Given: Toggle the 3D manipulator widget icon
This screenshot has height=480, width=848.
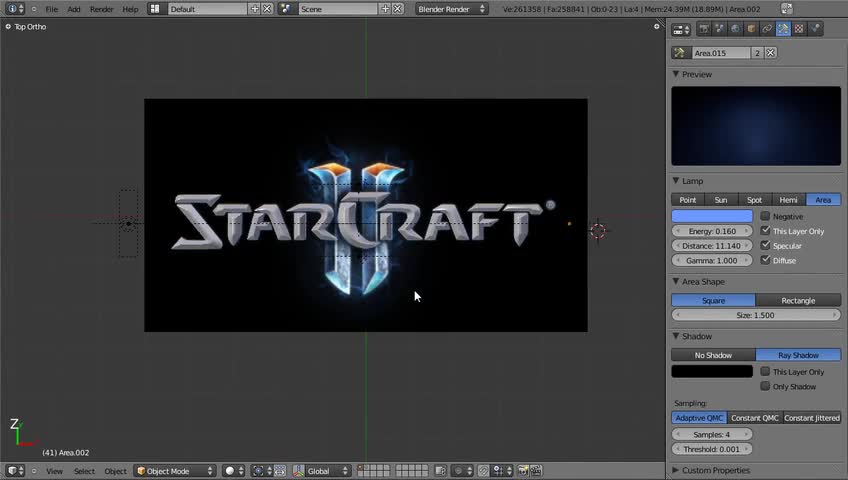Looking at the screenshot, I should [x=299, y=471].
